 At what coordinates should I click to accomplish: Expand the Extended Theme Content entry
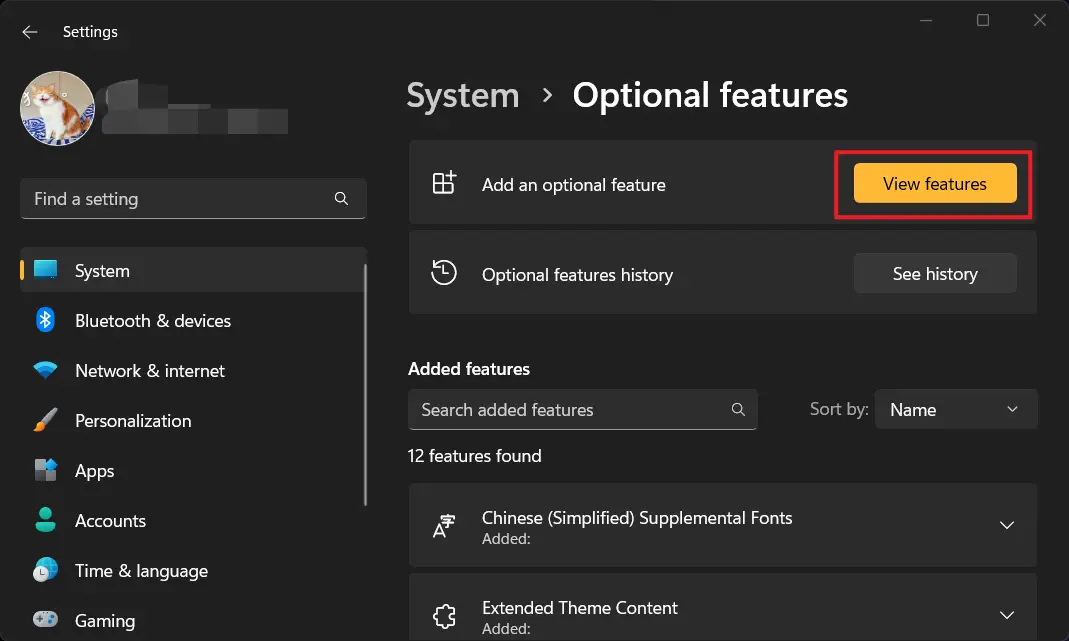(1007, 615)
